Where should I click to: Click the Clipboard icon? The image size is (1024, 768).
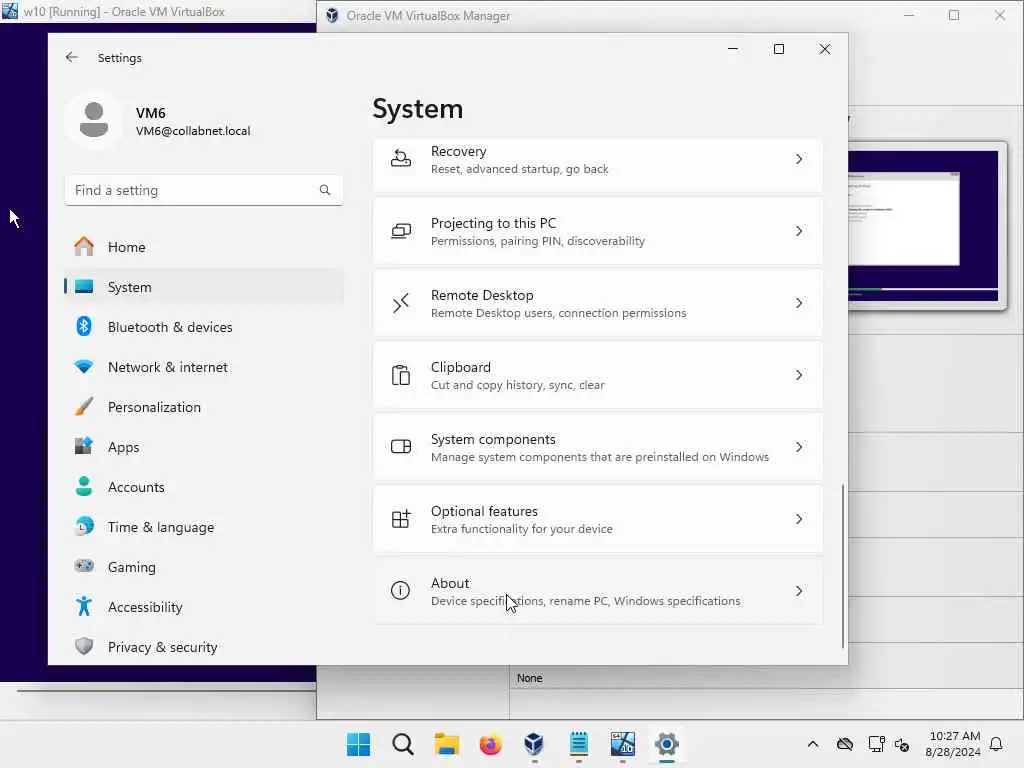coord(400,375)
